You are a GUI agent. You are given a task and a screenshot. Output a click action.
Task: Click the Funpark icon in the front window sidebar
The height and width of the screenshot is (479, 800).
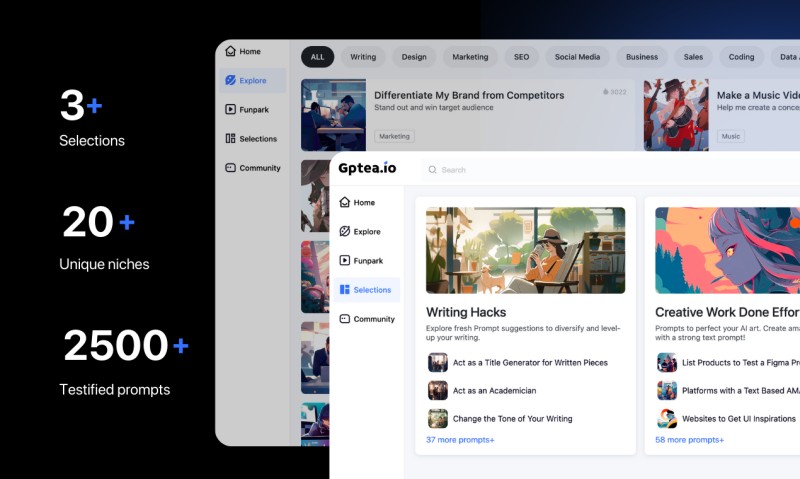point(345,260)
